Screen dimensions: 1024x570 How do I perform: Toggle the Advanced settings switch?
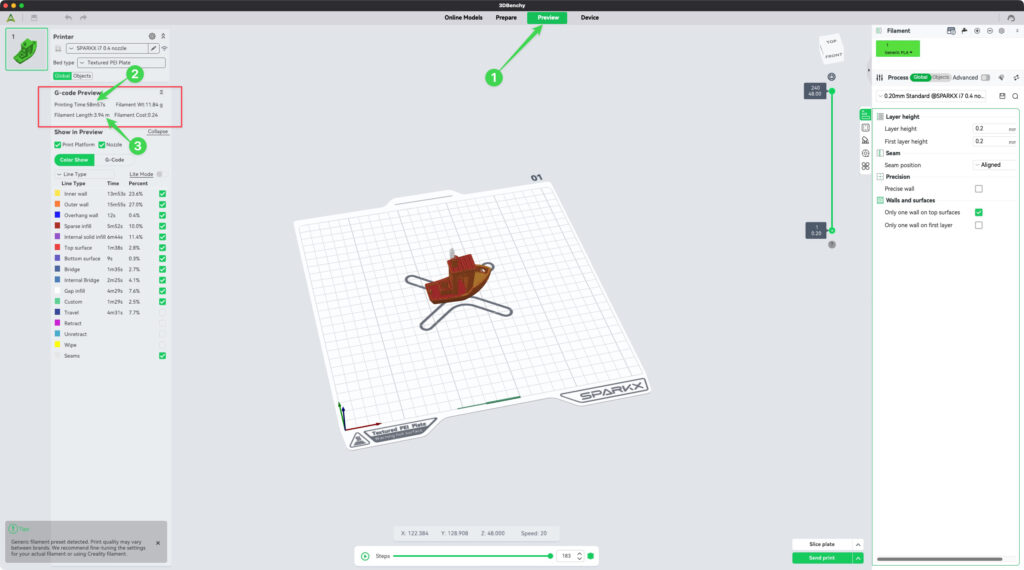click(985, 77)
